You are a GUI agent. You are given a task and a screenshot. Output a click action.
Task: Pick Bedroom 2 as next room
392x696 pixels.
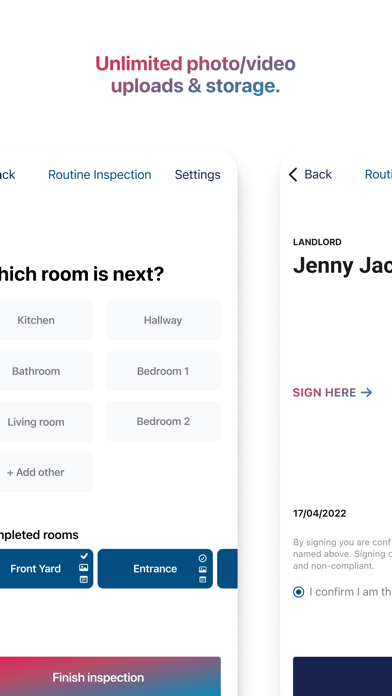coord(162,421)
